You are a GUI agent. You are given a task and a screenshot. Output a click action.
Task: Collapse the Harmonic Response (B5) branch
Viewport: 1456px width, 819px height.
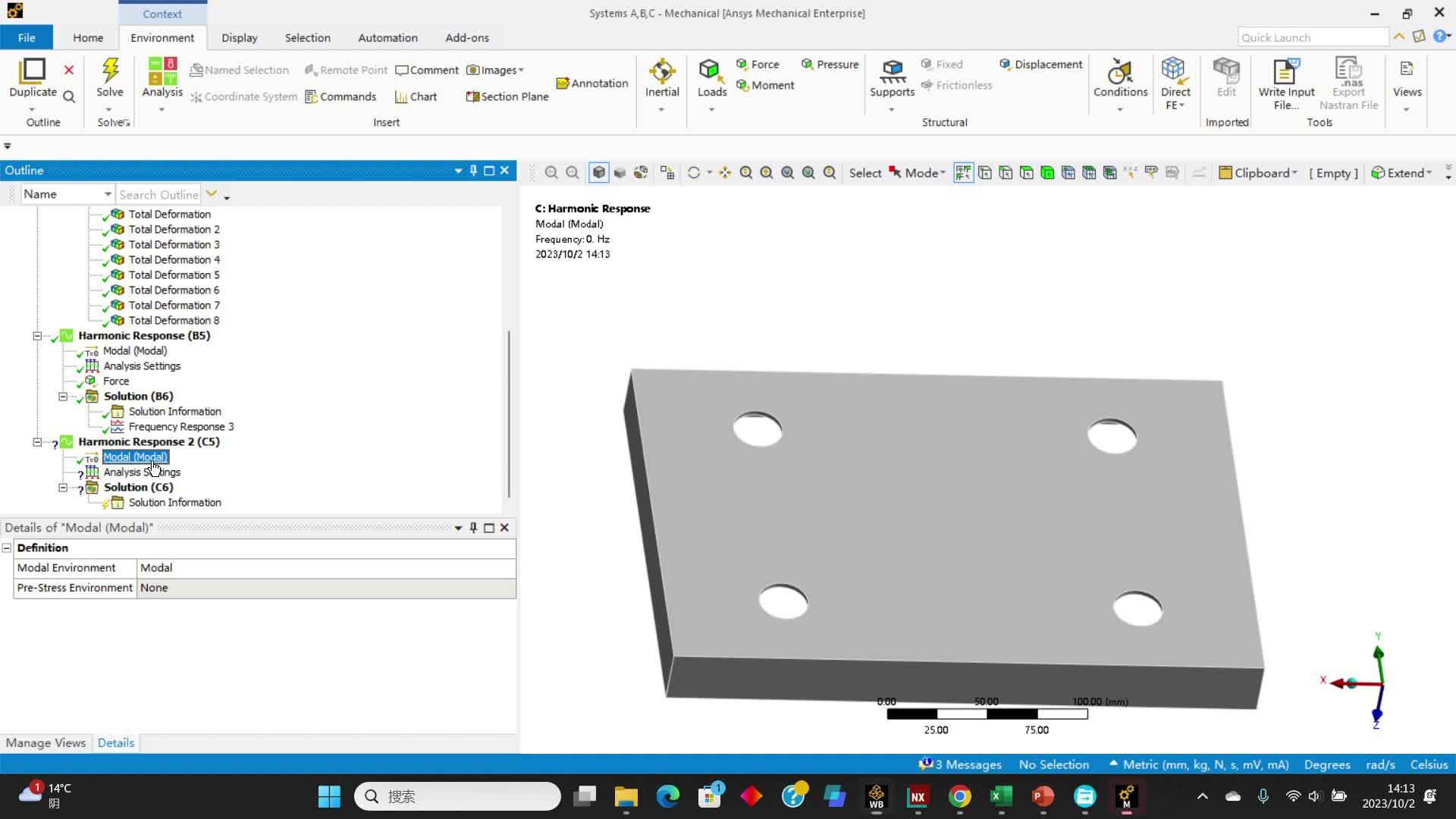click(36, 336)
